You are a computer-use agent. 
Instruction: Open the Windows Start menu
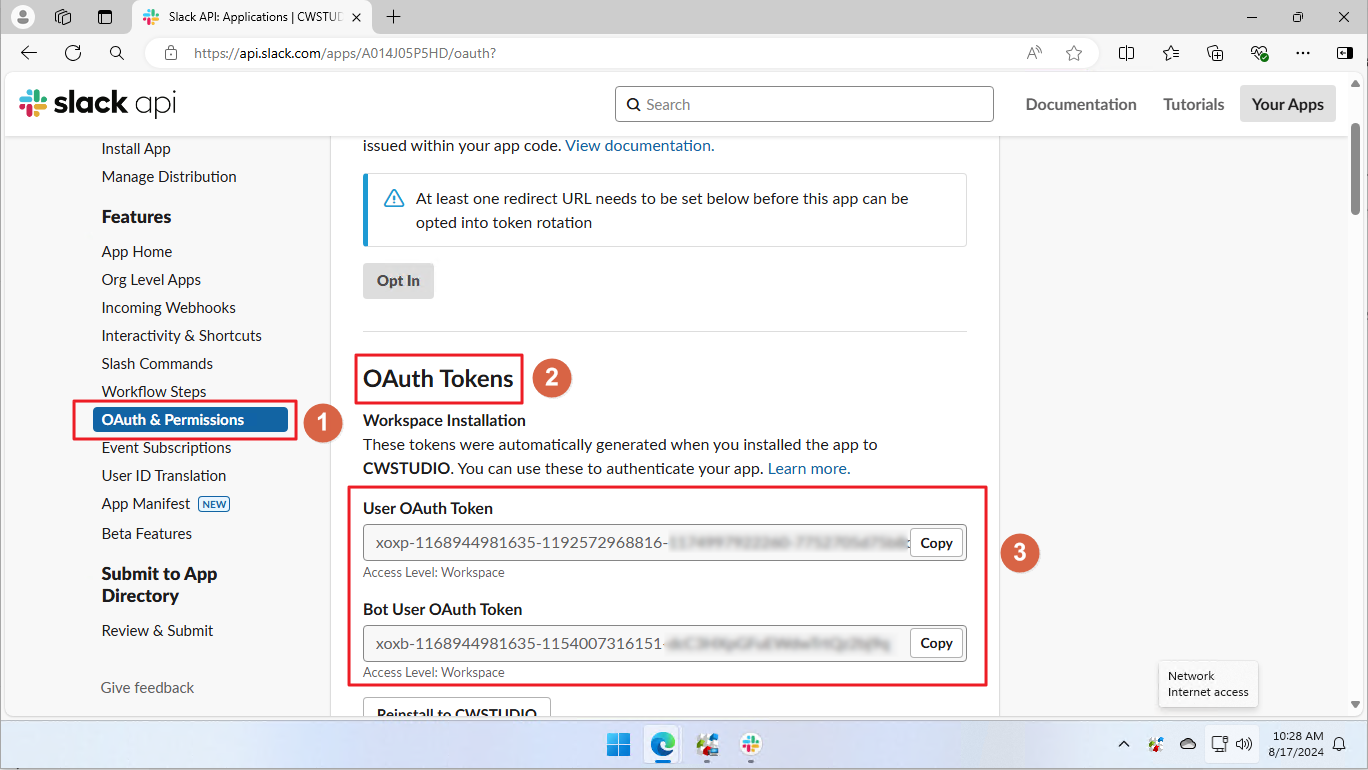point(618,744)
